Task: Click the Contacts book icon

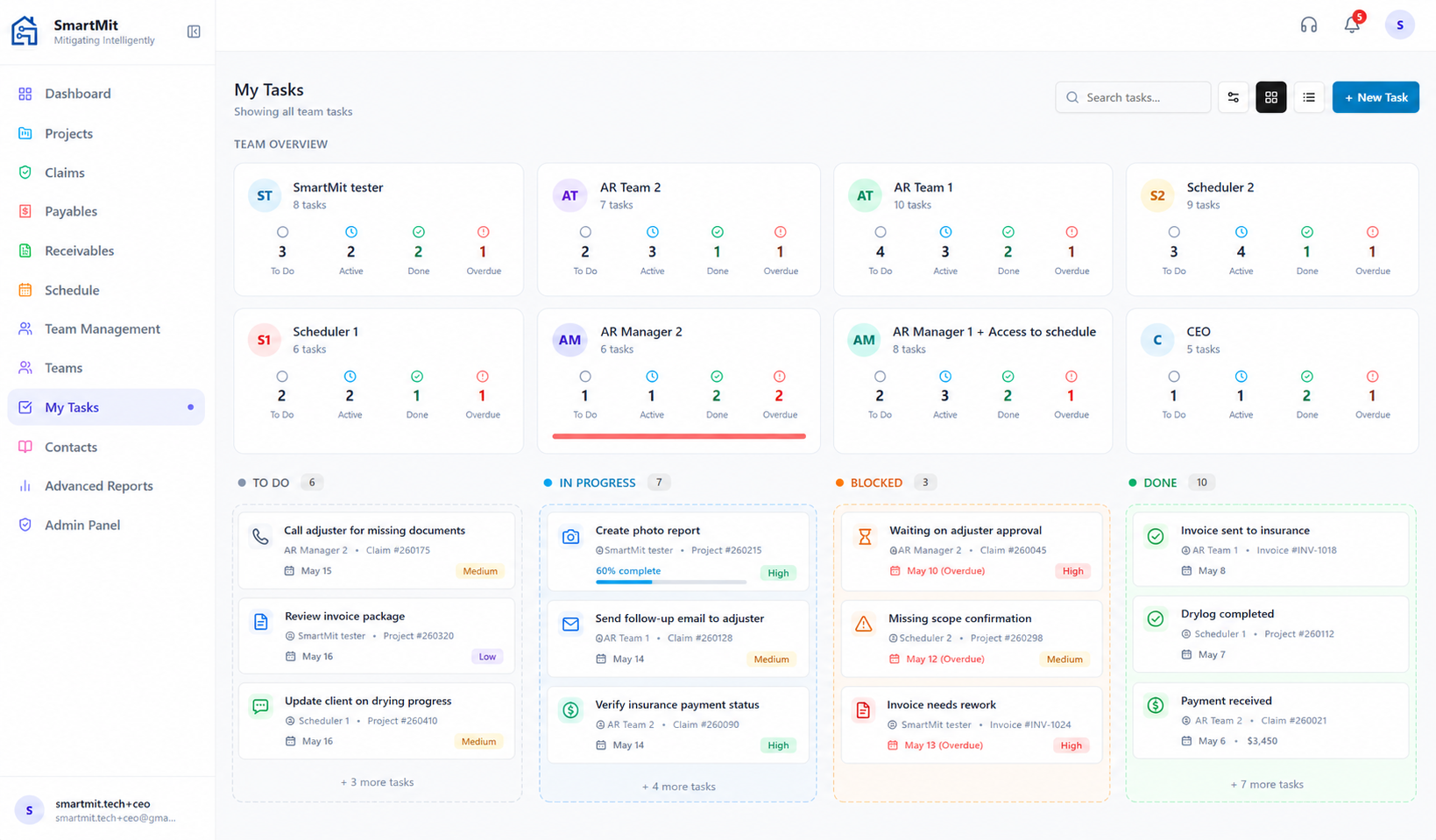Action: click(x=25, y=447)
